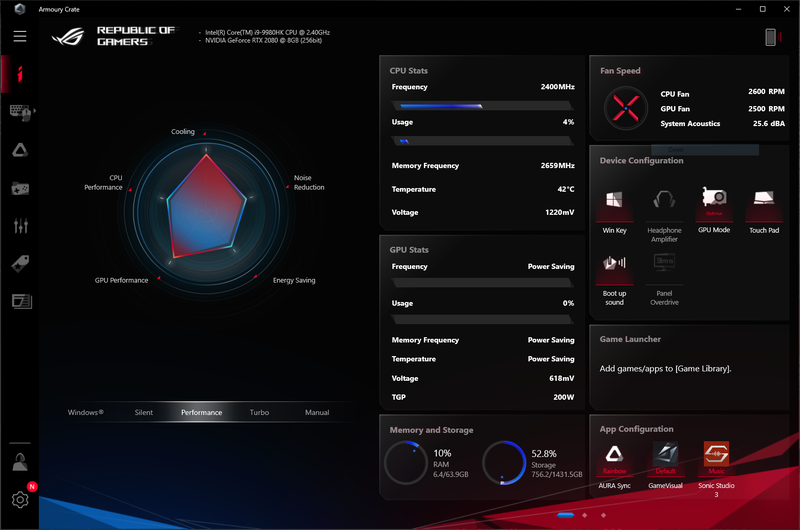Image resolution: width=800 pixels, height=530 pixels.
Task: Click the 2600 RPM CPU Fan value
Action: [766, 92]
